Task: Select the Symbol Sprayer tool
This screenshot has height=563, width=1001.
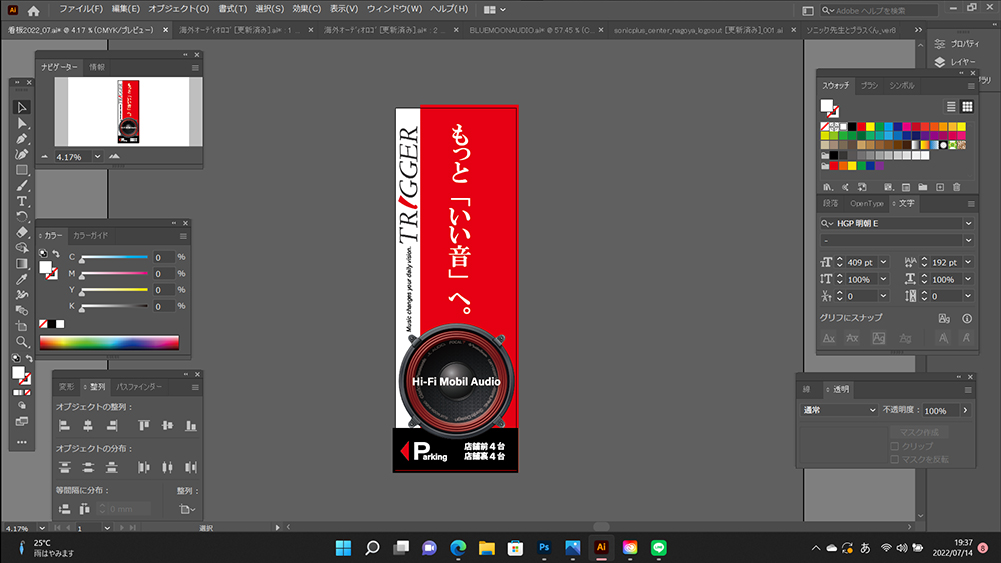Action: [x=22, y=295]
